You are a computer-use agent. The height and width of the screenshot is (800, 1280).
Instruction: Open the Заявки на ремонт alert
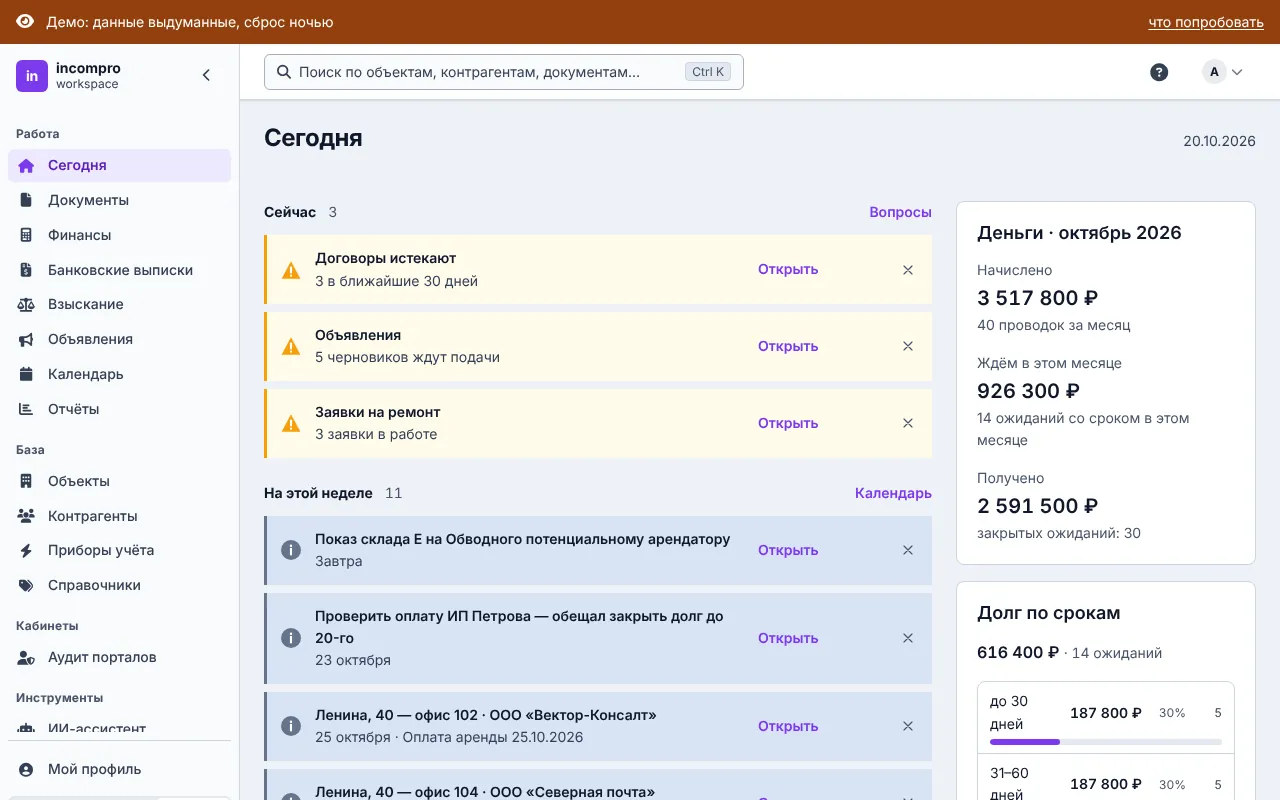coord(788,423)
